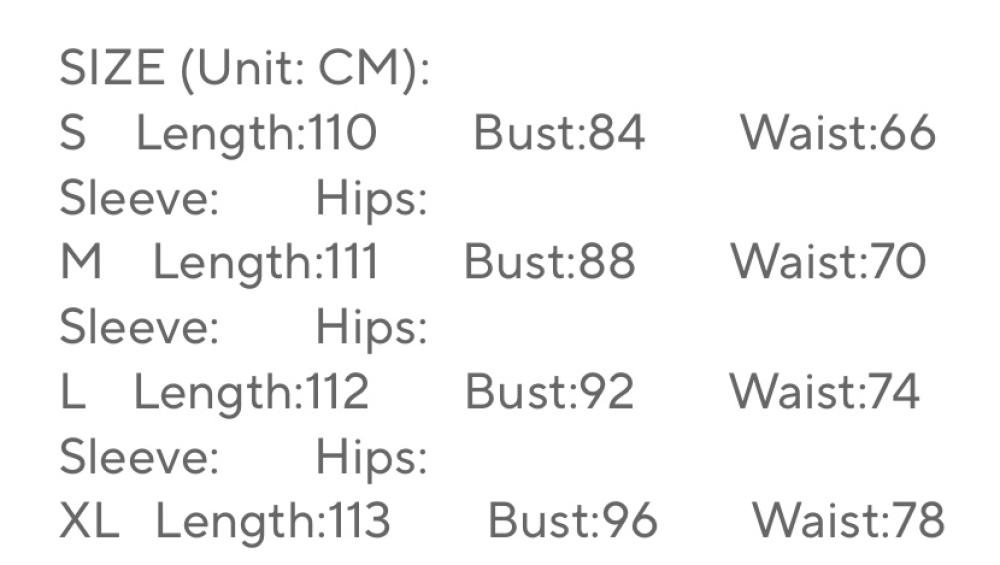Click the Sleeve label directly above size XL row
The height and width of the screenshot is (565, 1000).
coord(139,457)
